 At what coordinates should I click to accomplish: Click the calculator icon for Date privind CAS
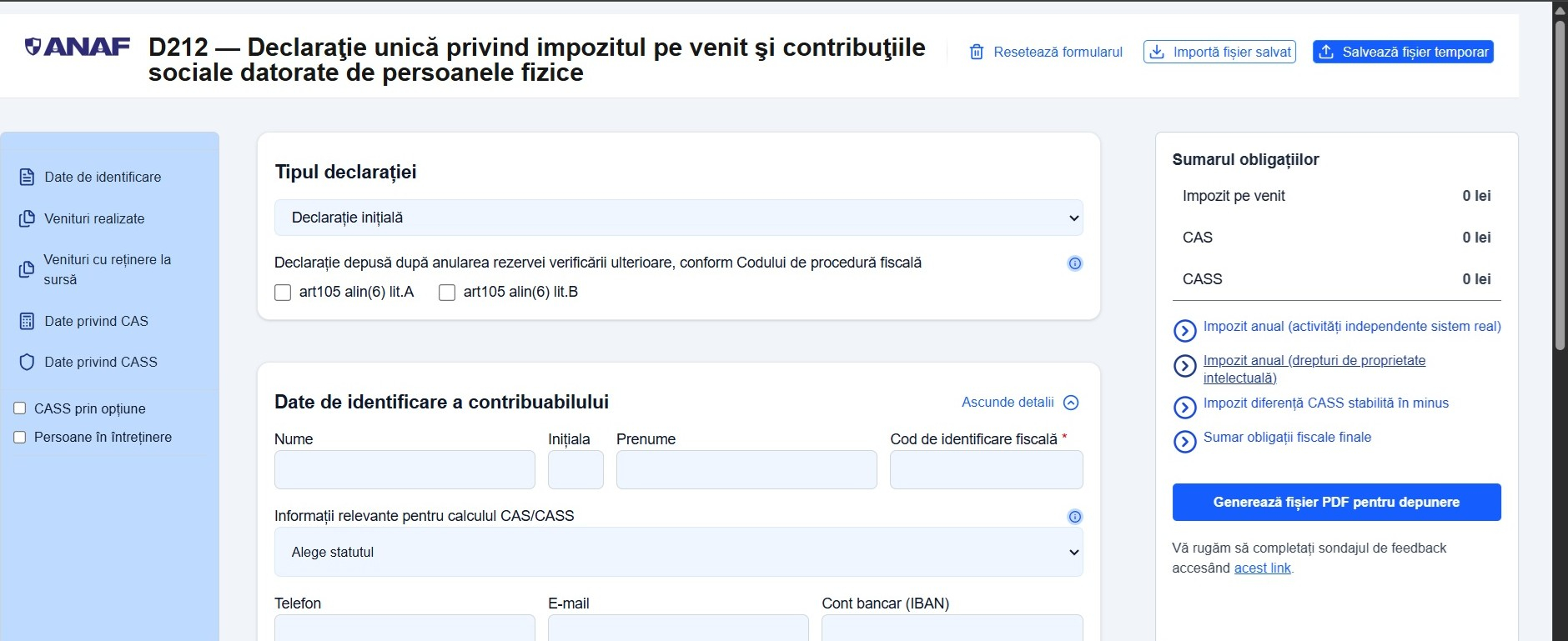(27, 322)
